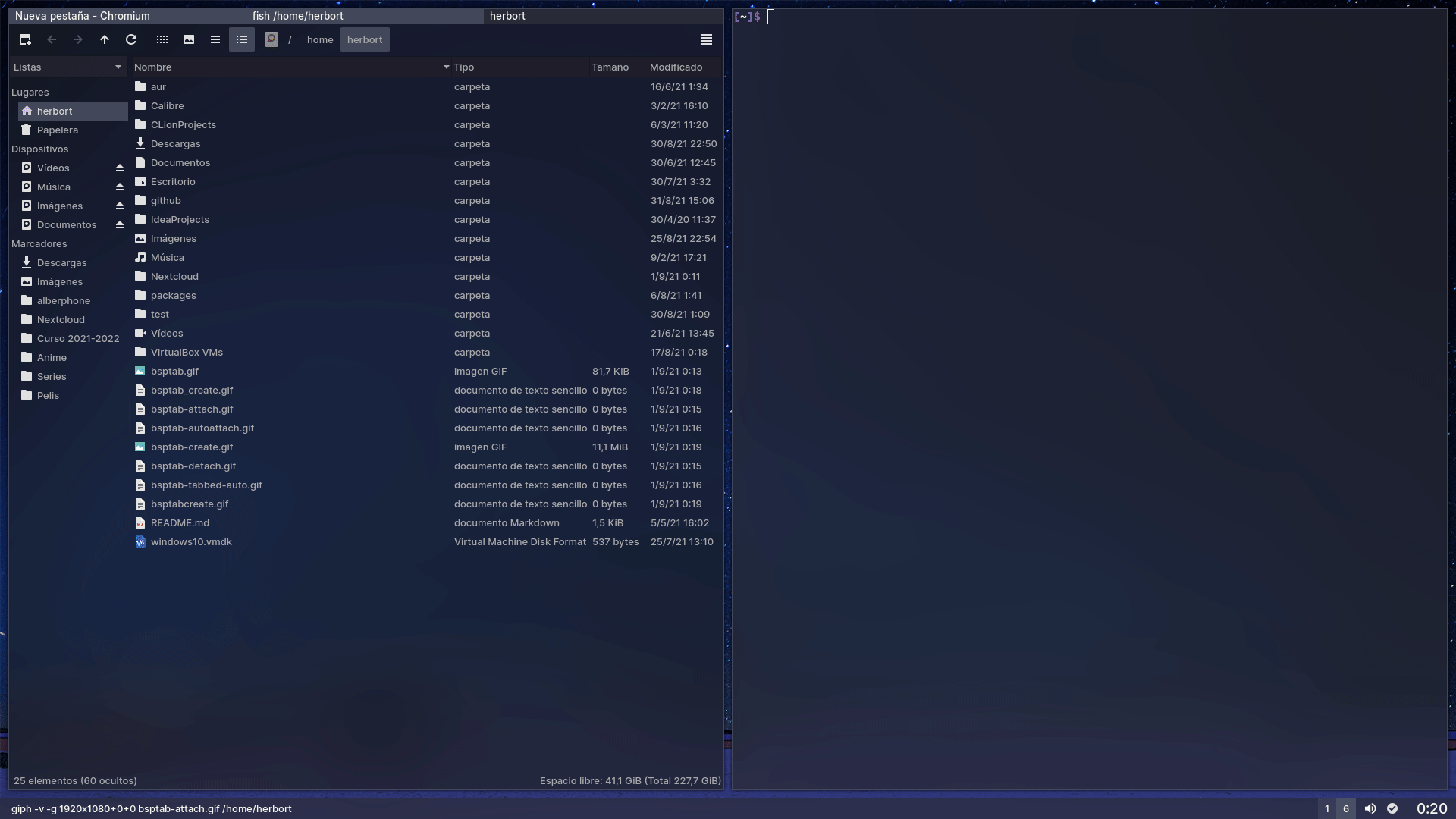Reload the current folder view
Screen dimensions: 1456x819
point(131,39)
